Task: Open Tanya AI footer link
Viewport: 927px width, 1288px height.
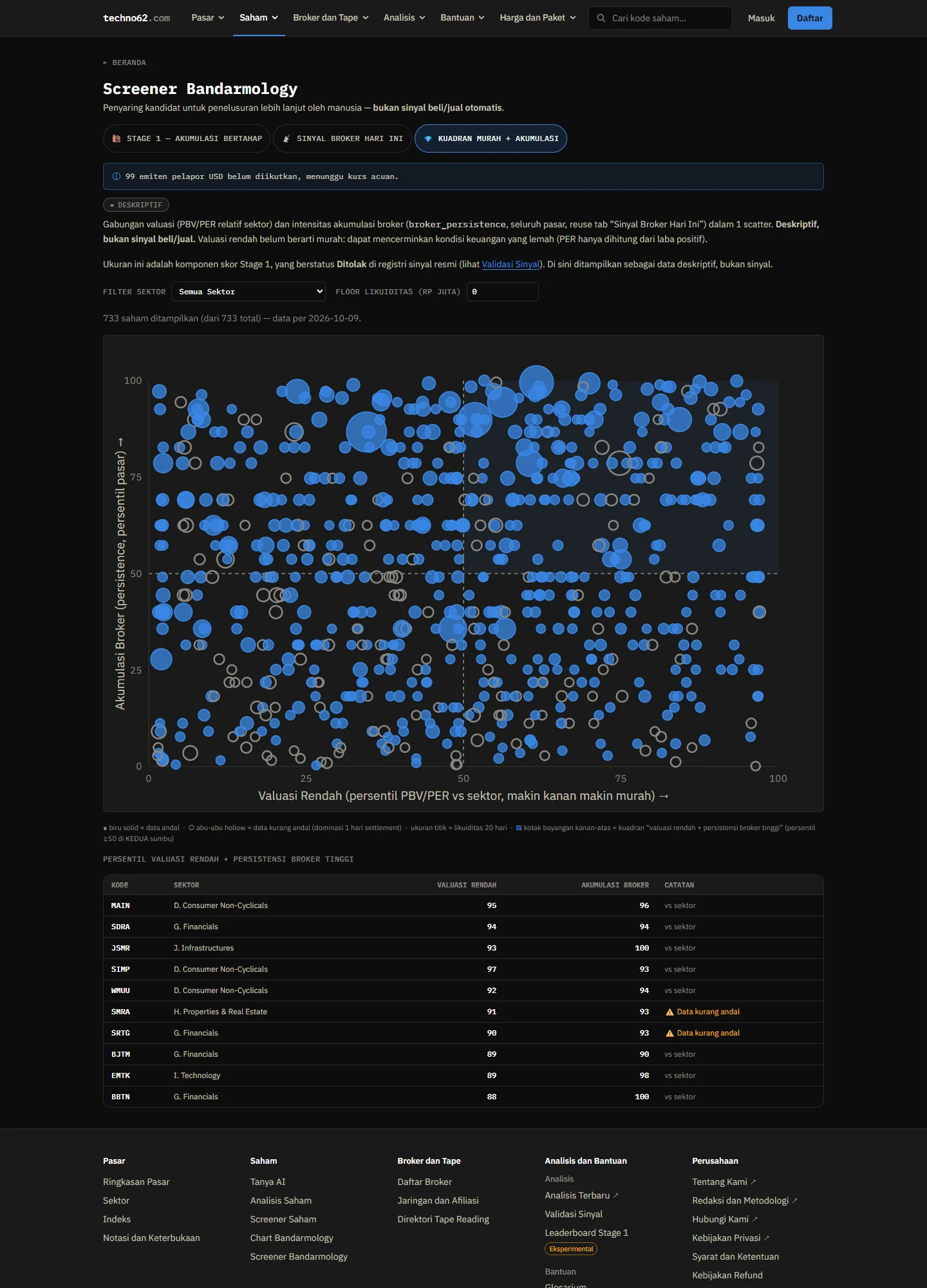Action: point(268,1182)
